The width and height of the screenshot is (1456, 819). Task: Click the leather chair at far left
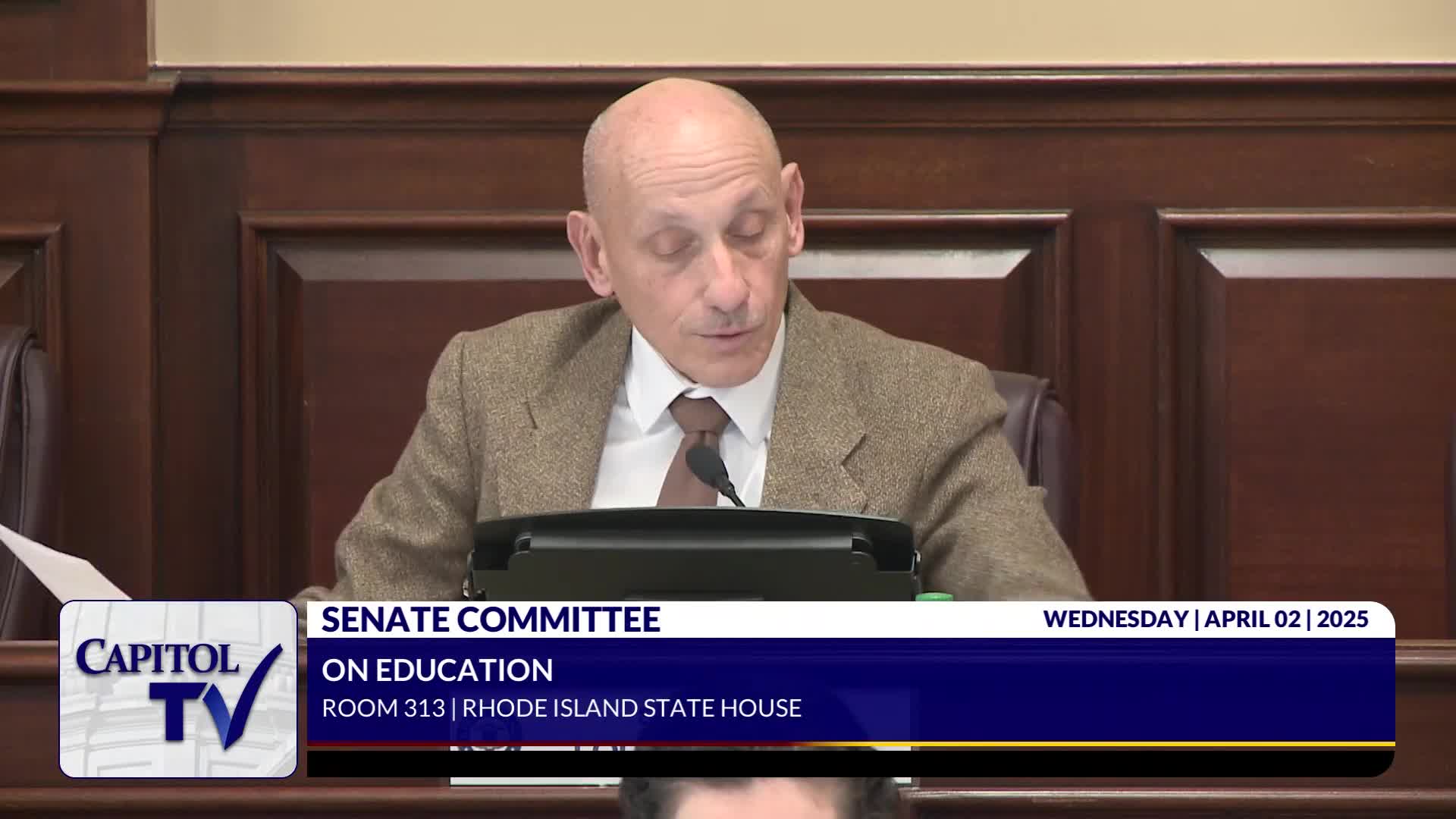(27, 455)
